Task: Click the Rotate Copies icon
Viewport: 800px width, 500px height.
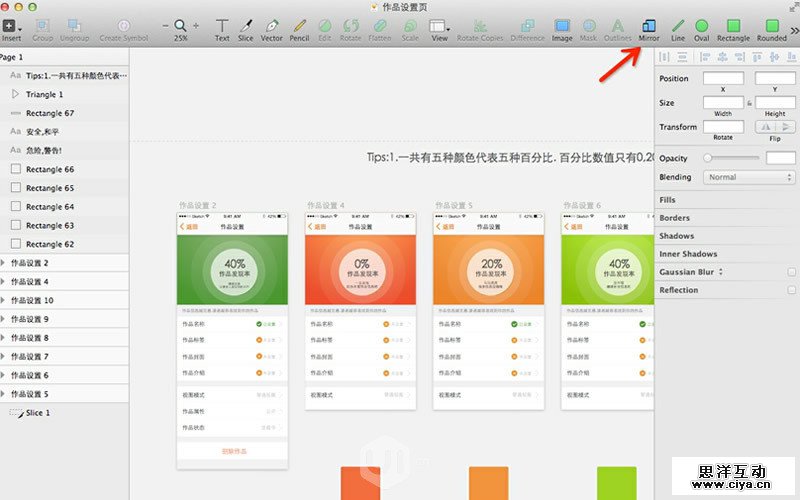Action: 480,26
